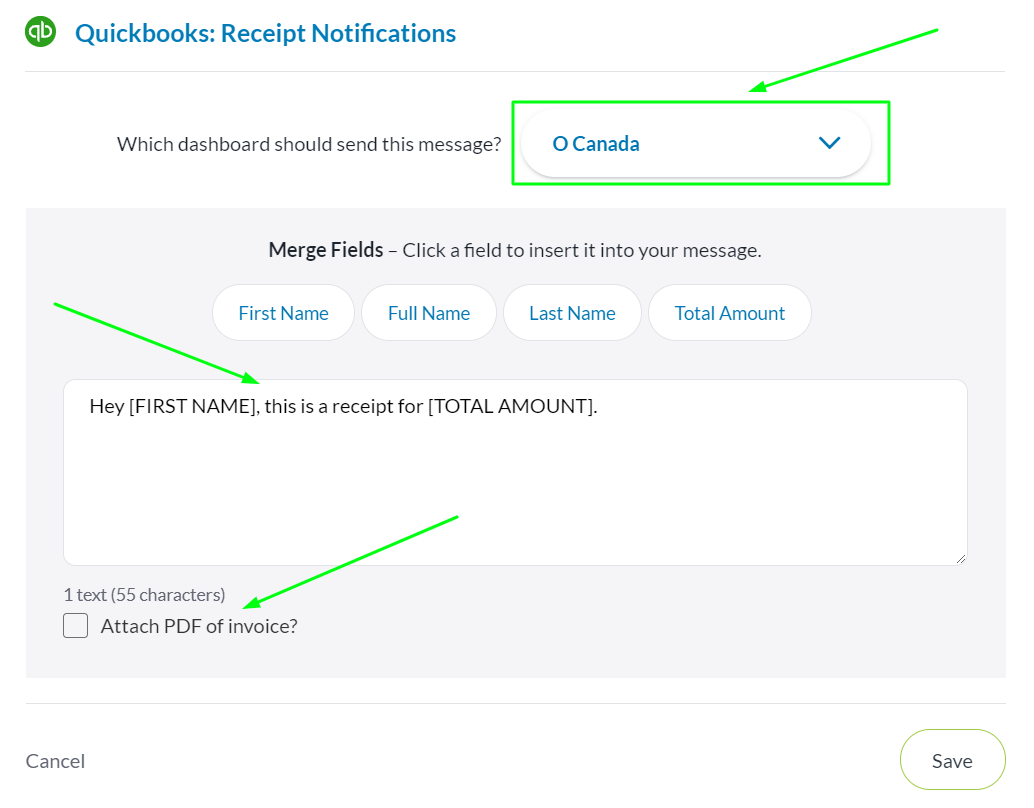Insert the First Name merge field
The width and height of the screenshot is (1034, 808).
(284, 313)
